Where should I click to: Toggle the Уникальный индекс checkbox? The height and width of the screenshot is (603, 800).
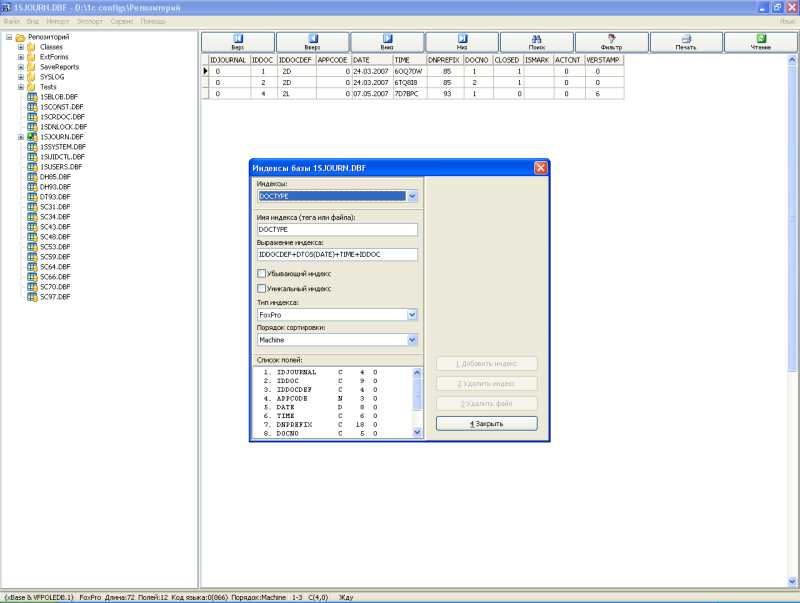[x=261, y=289]
